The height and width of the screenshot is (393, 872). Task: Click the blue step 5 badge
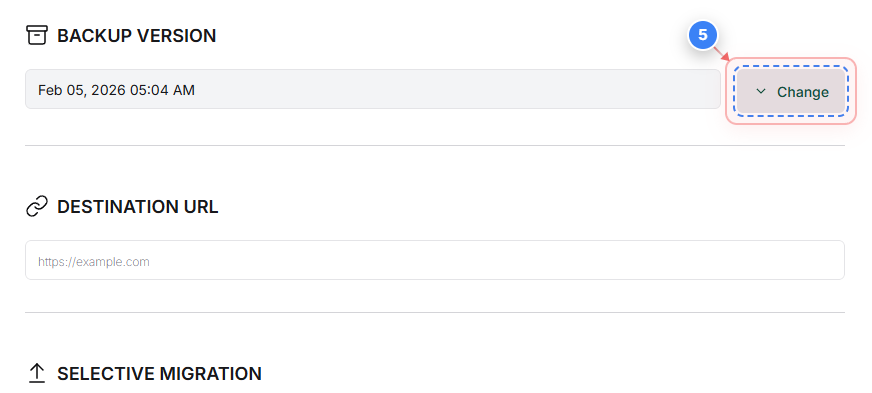click(x=703, y=36)
